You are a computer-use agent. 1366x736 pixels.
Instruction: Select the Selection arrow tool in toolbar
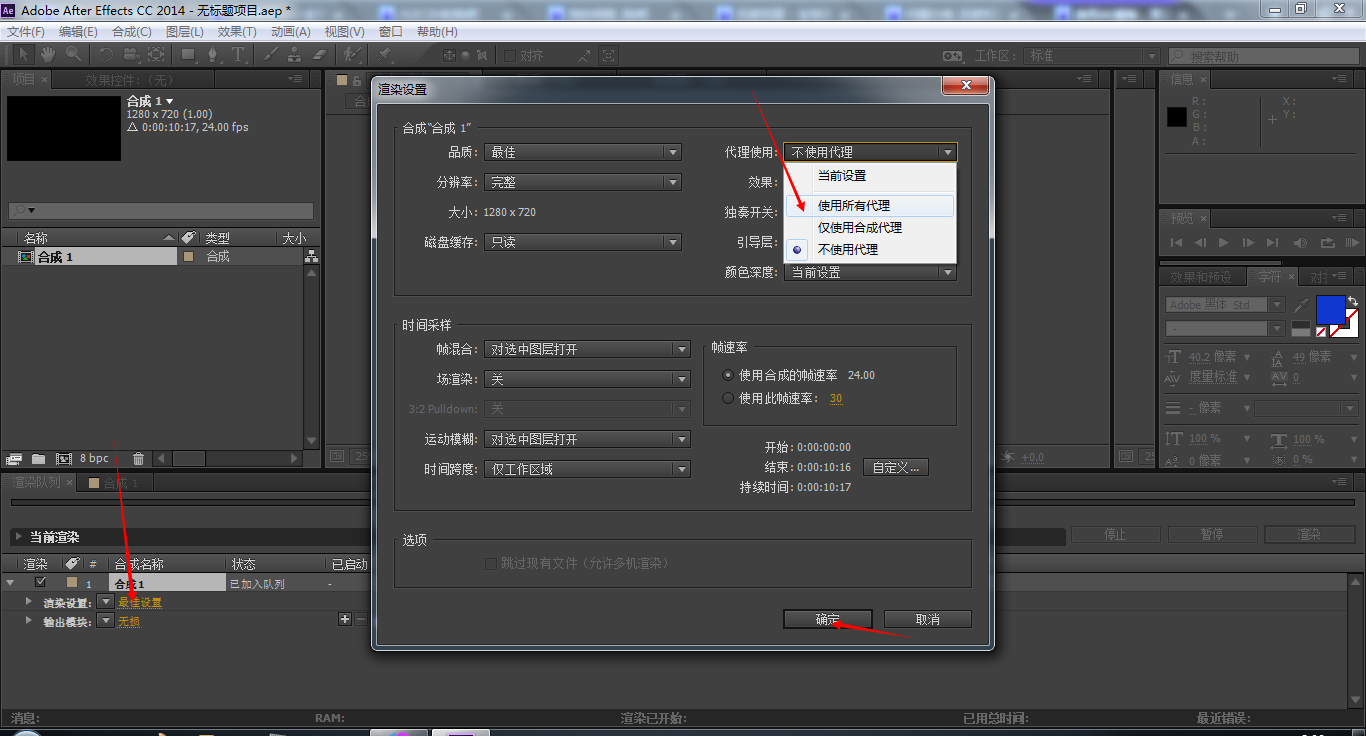pos(23,55)
